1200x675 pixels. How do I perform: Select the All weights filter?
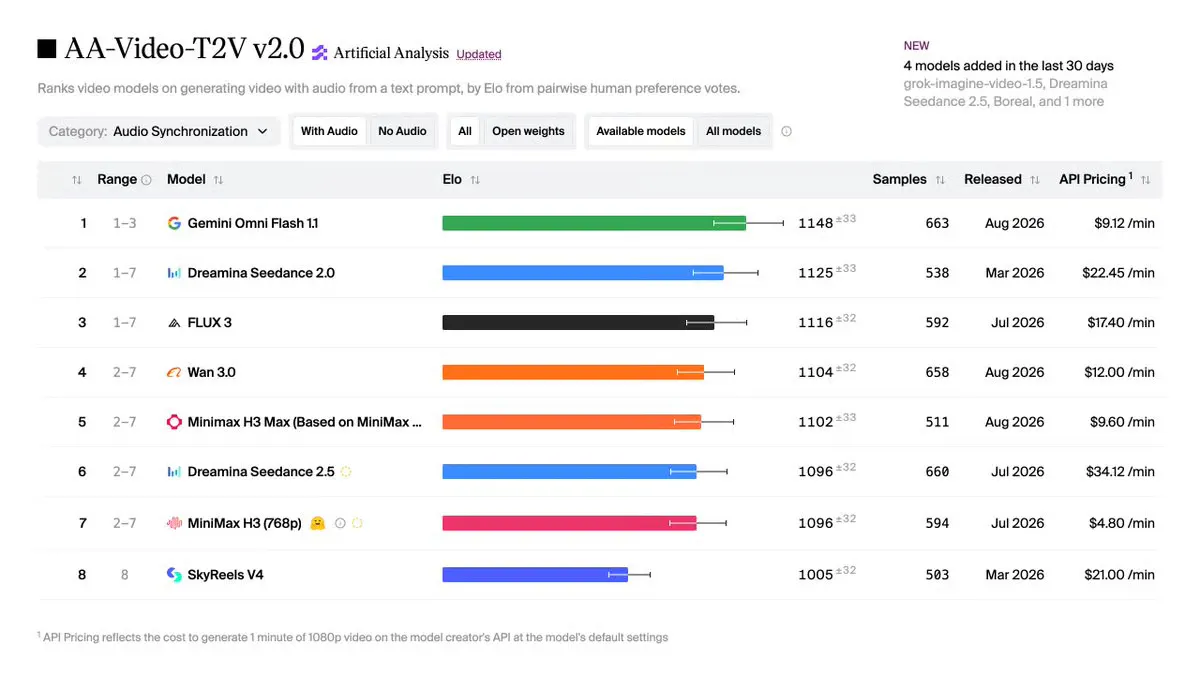465,131
